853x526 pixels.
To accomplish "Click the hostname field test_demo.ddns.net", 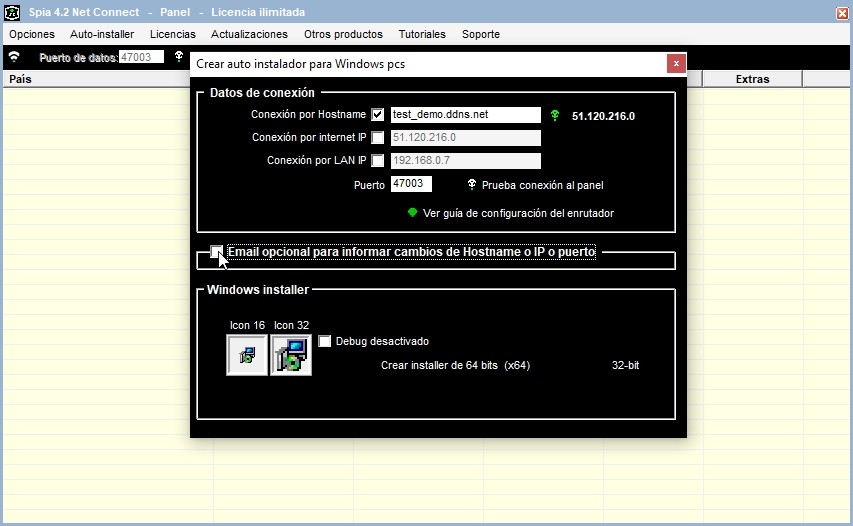I will coord(466,115).
